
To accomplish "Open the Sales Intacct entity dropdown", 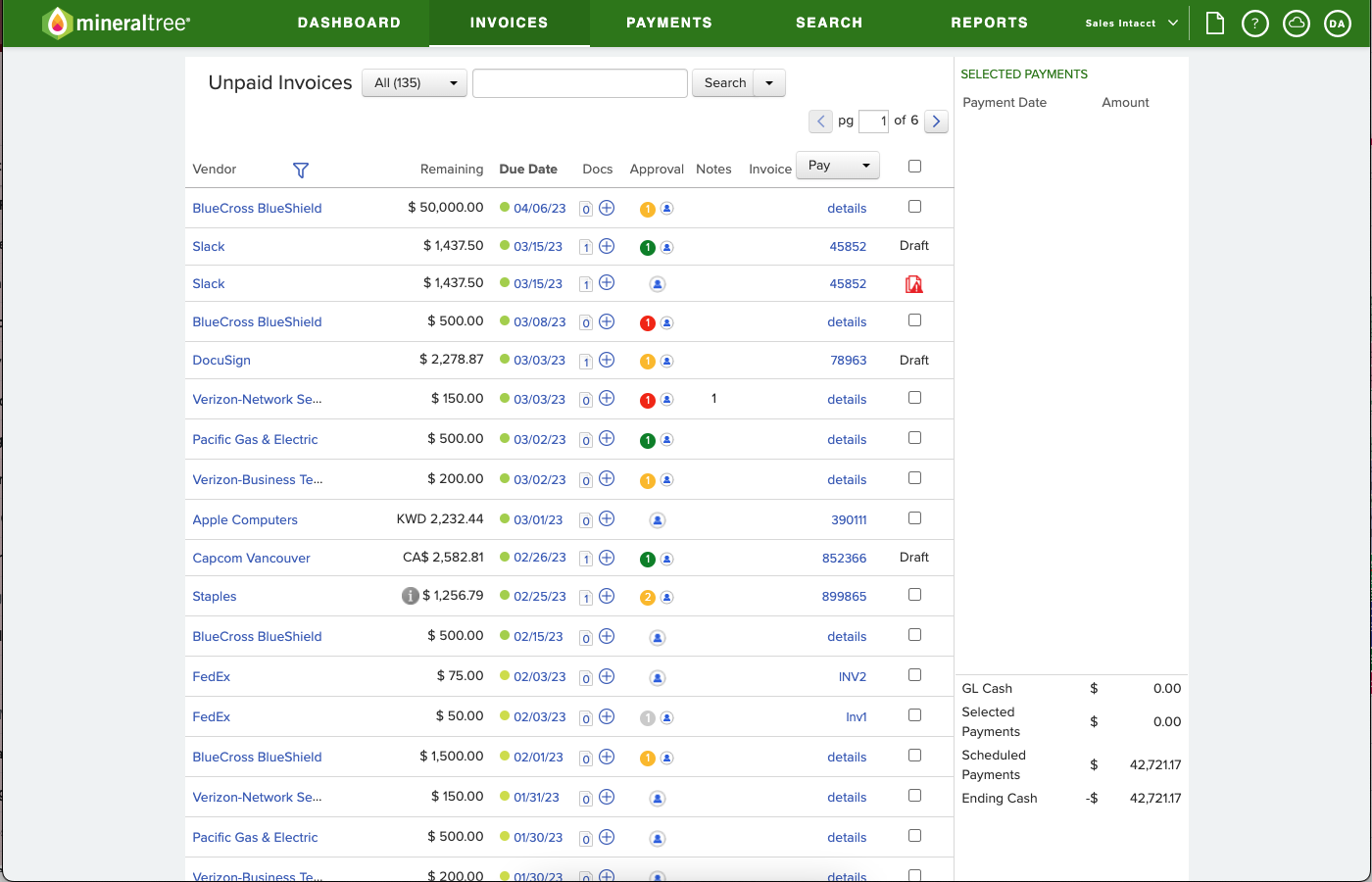I will pos(1132,23).
